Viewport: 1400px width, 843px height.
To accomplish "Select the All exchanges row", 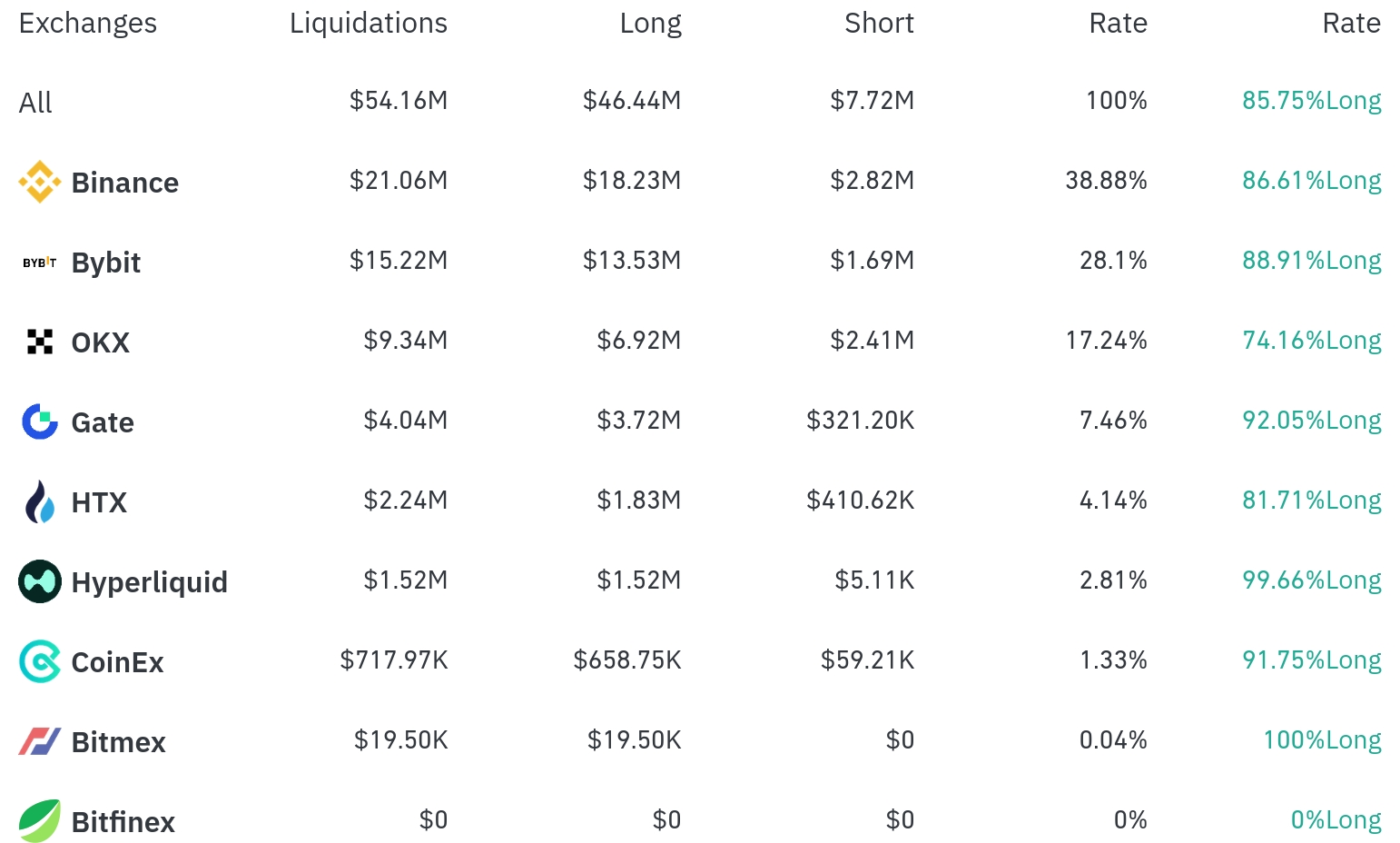I will (x=700, y=101).
